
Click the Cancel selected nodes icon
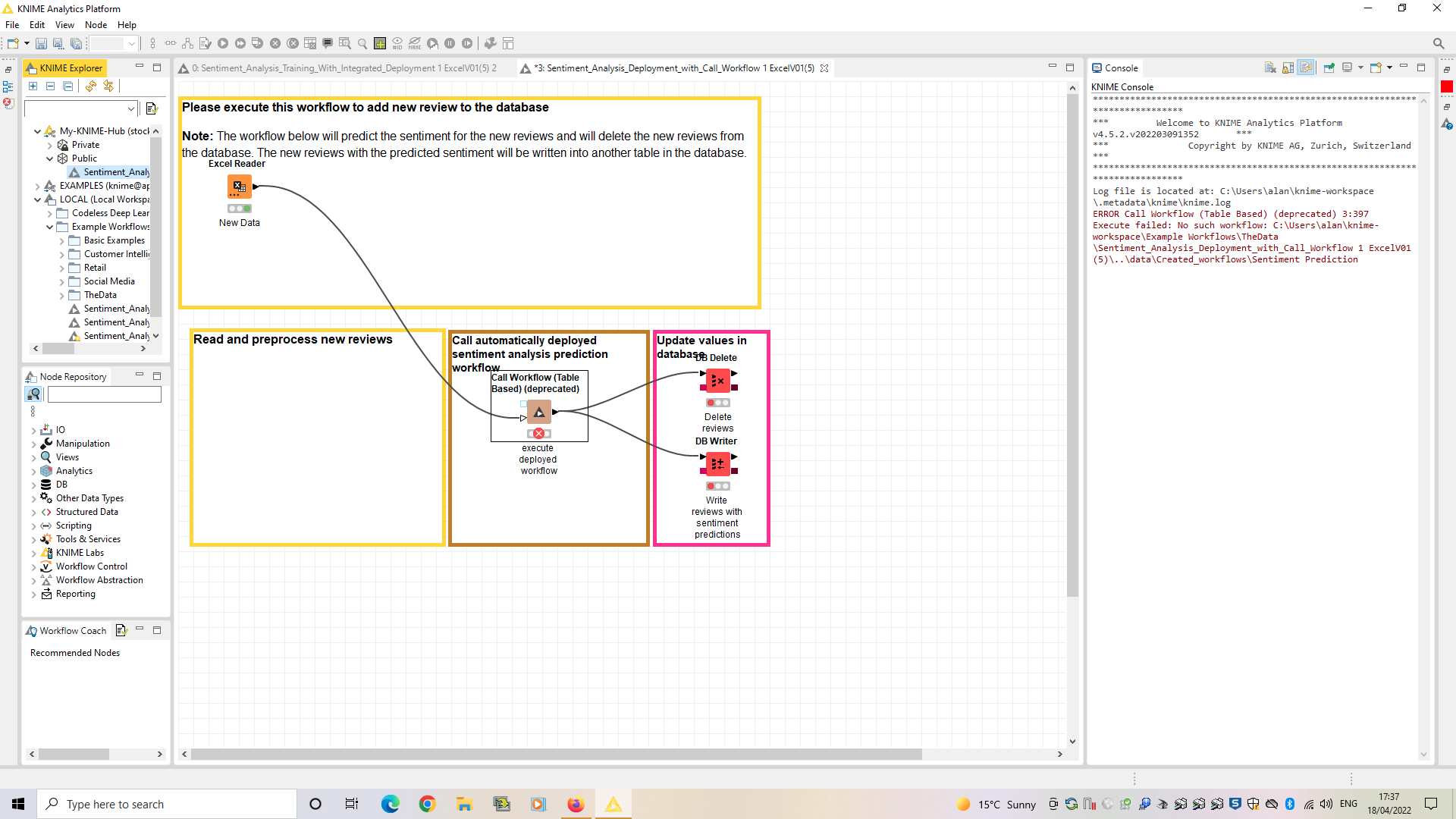(x=275, y=43)
